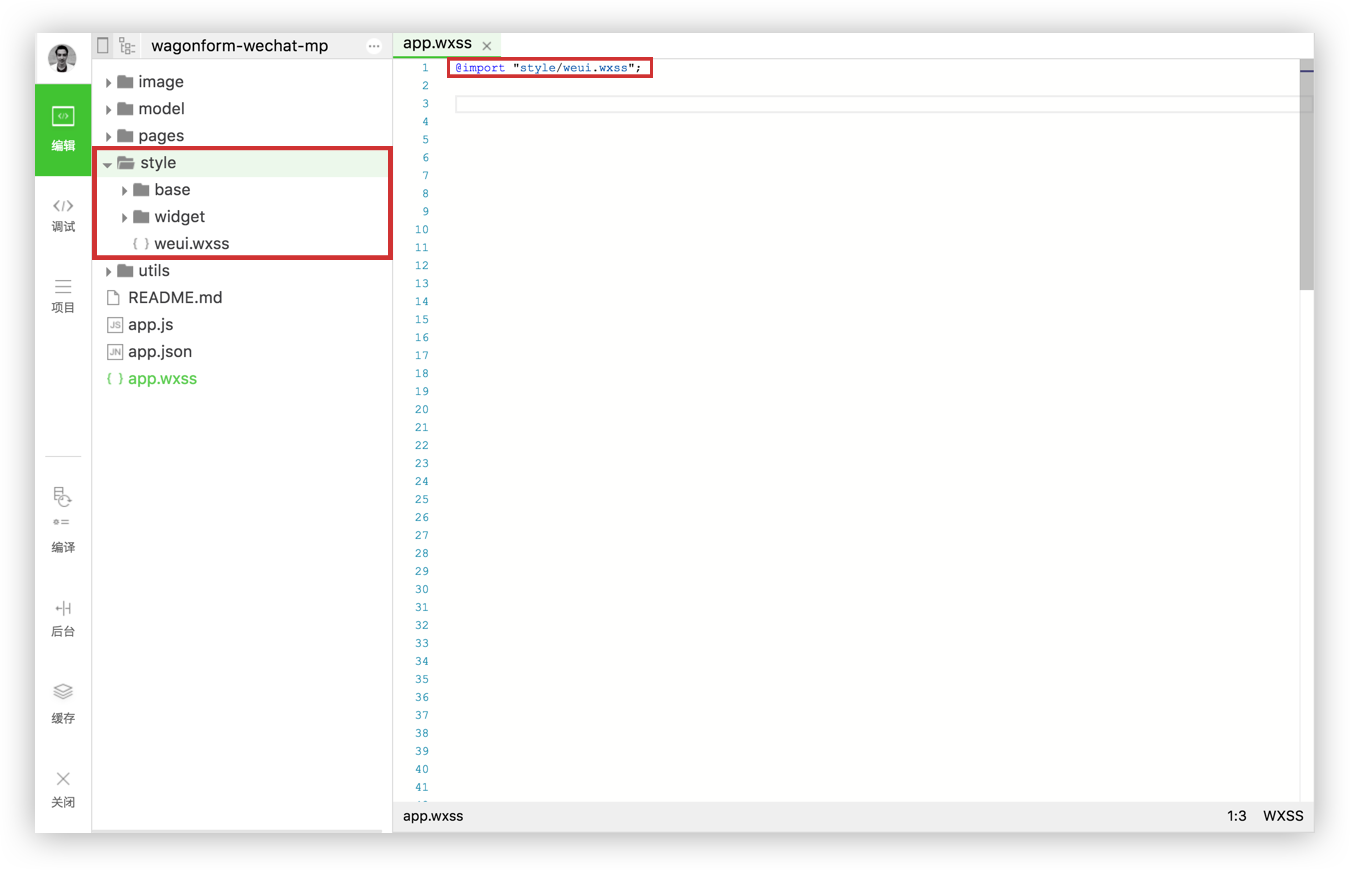The height and width of the screenshot is (870, 1350).
Task: Select the utils folder name
Action: (154, 271)
